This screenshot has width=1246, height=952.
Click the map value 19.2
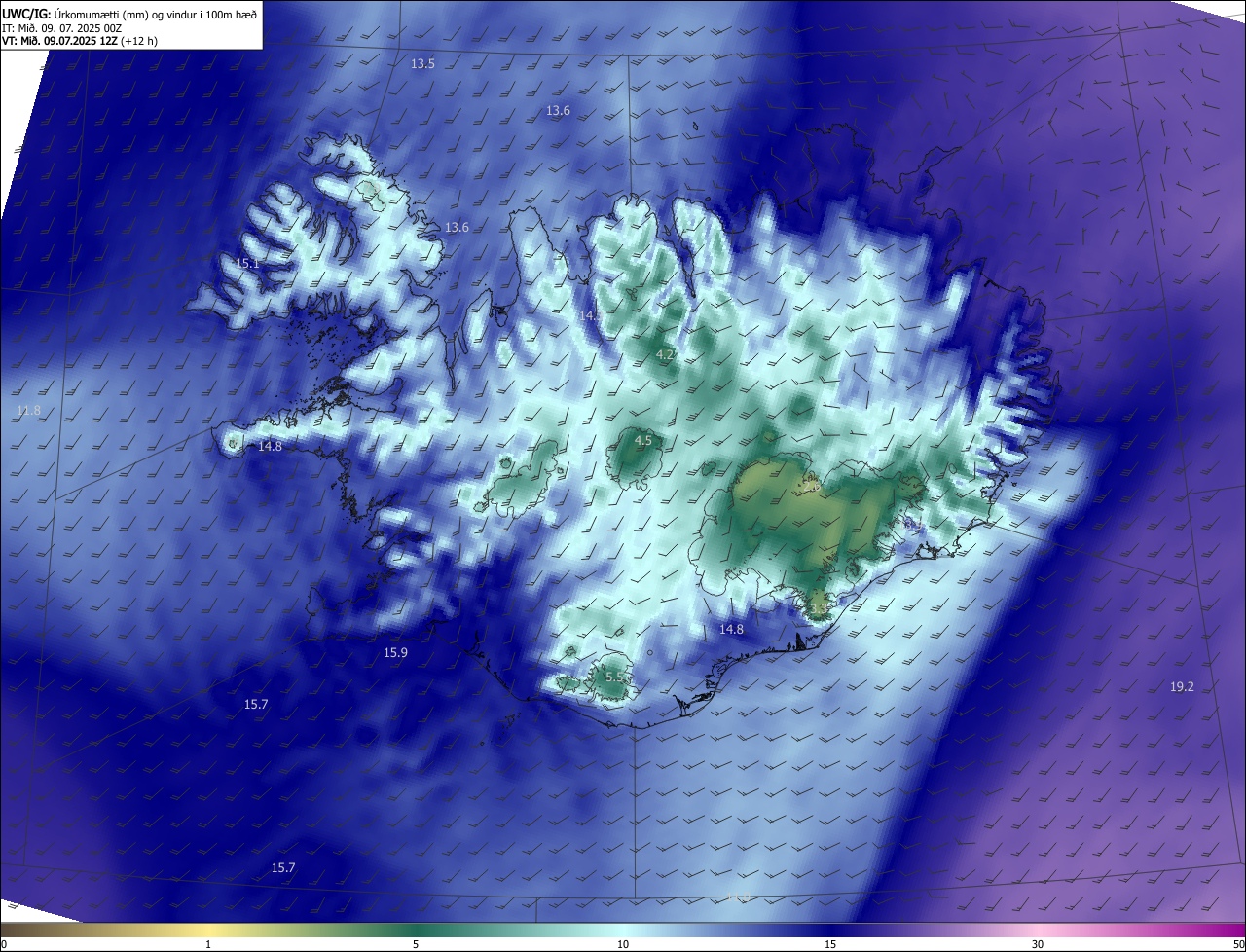(1182, 687)
